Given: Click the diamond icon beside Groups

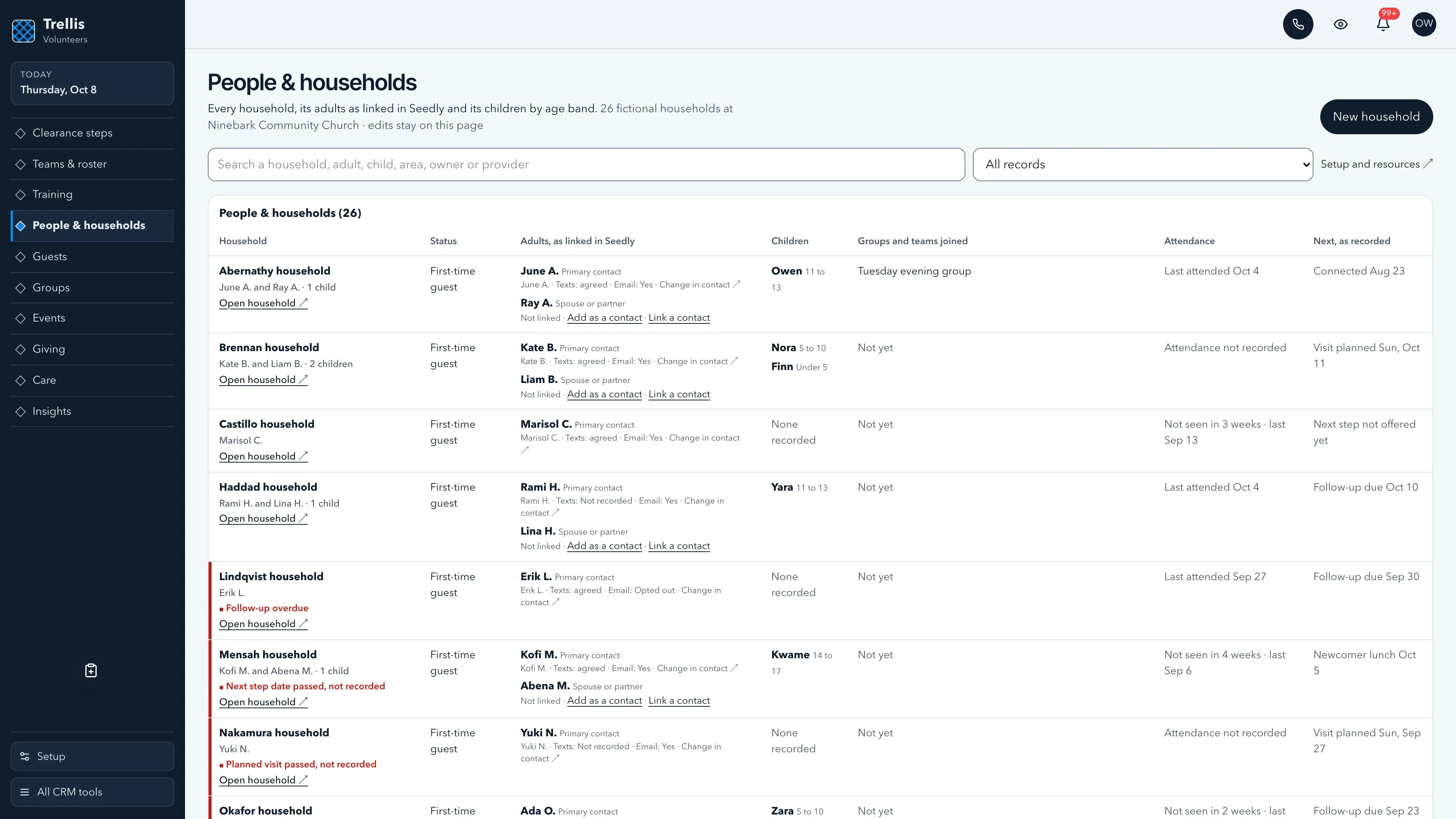Looking at the screenshot, I should [21, 288].
